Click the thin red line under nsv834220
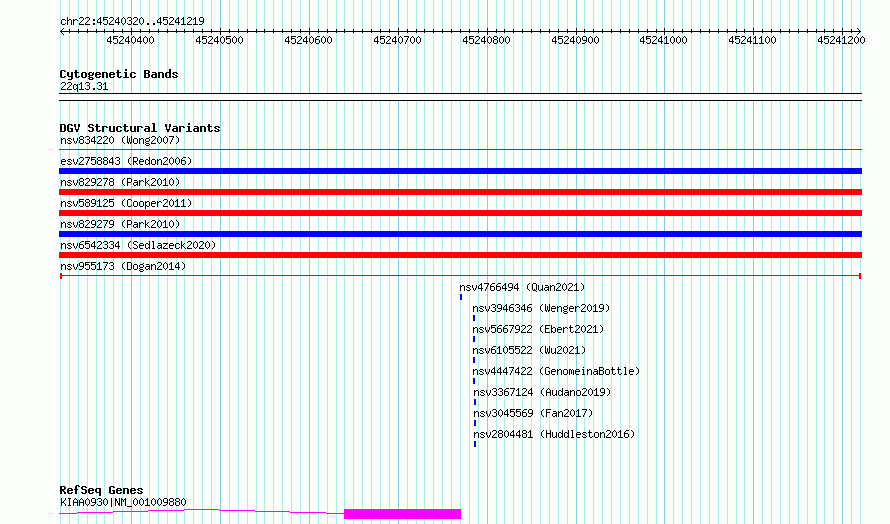The height and width of the screenshot is (524, 890). [x=460, y=150]
